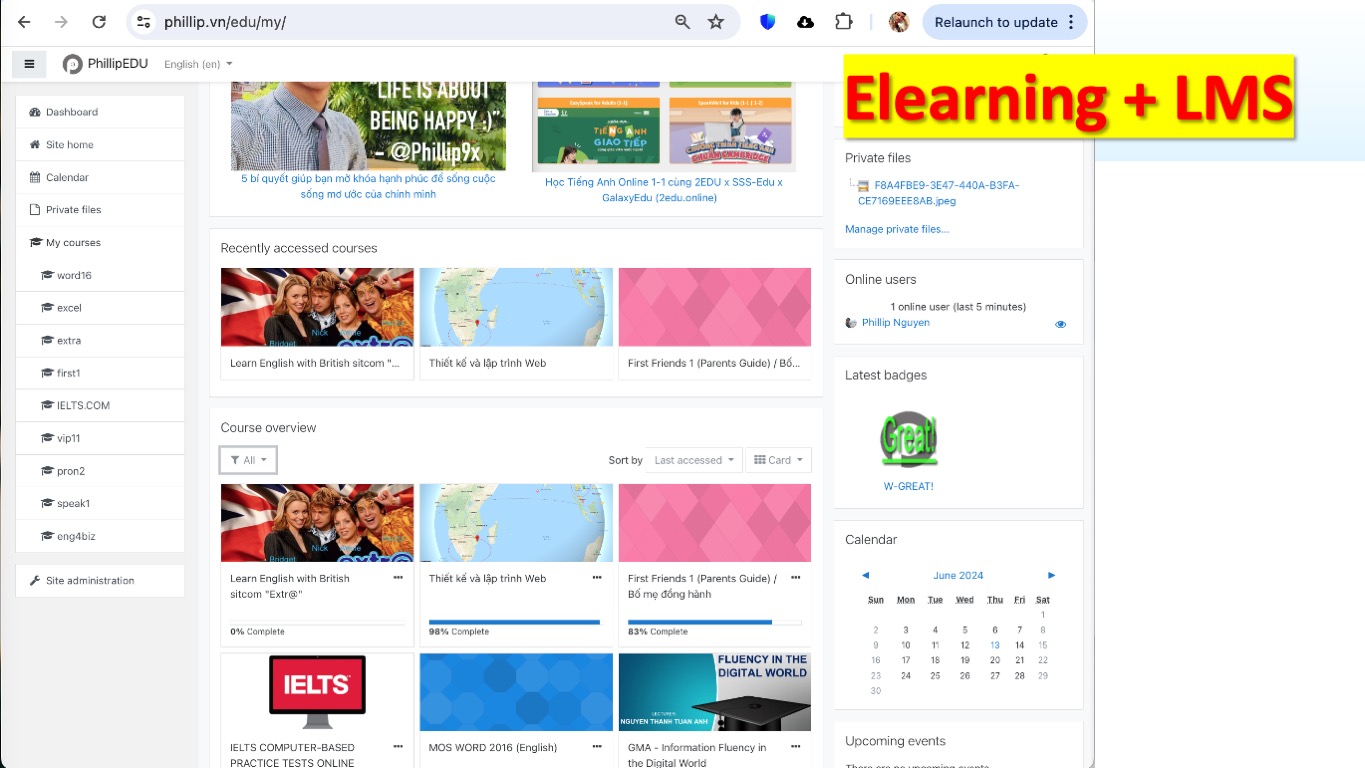Screen dimensions: 1365x768
Task: Select Site administration in sidebar
Action: pyautogui.click(x=89, y=580)
